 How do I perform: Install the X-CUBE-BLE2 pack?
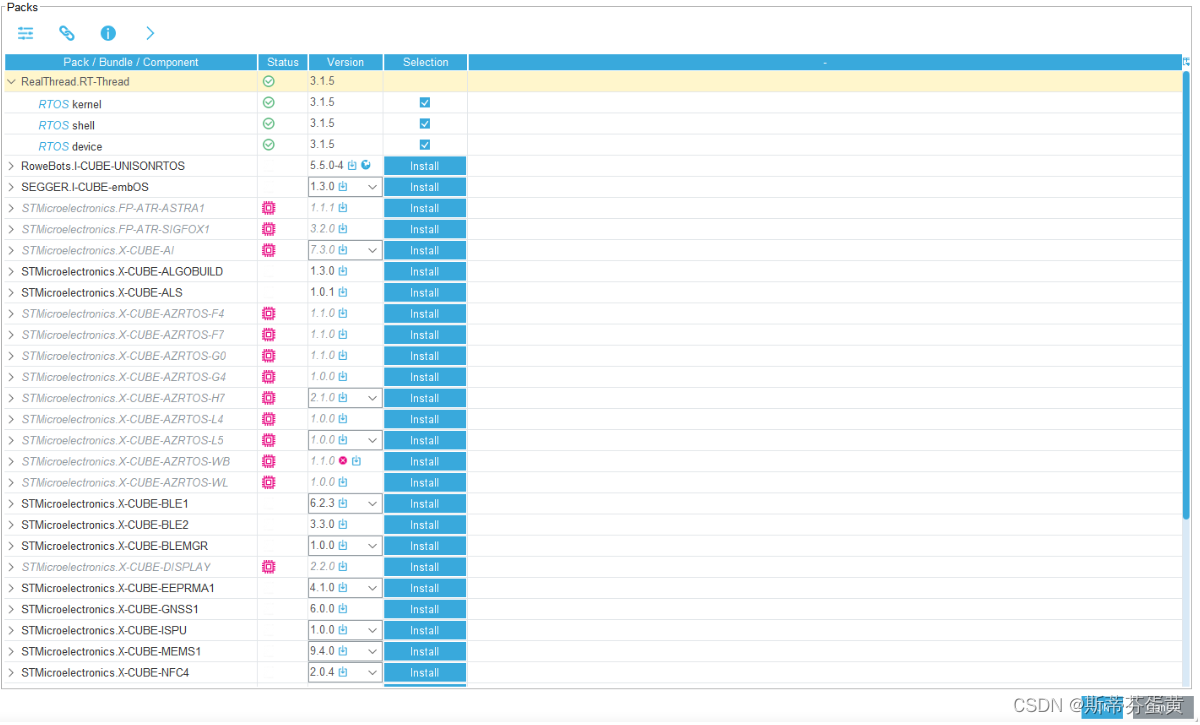tap(425, 525)
